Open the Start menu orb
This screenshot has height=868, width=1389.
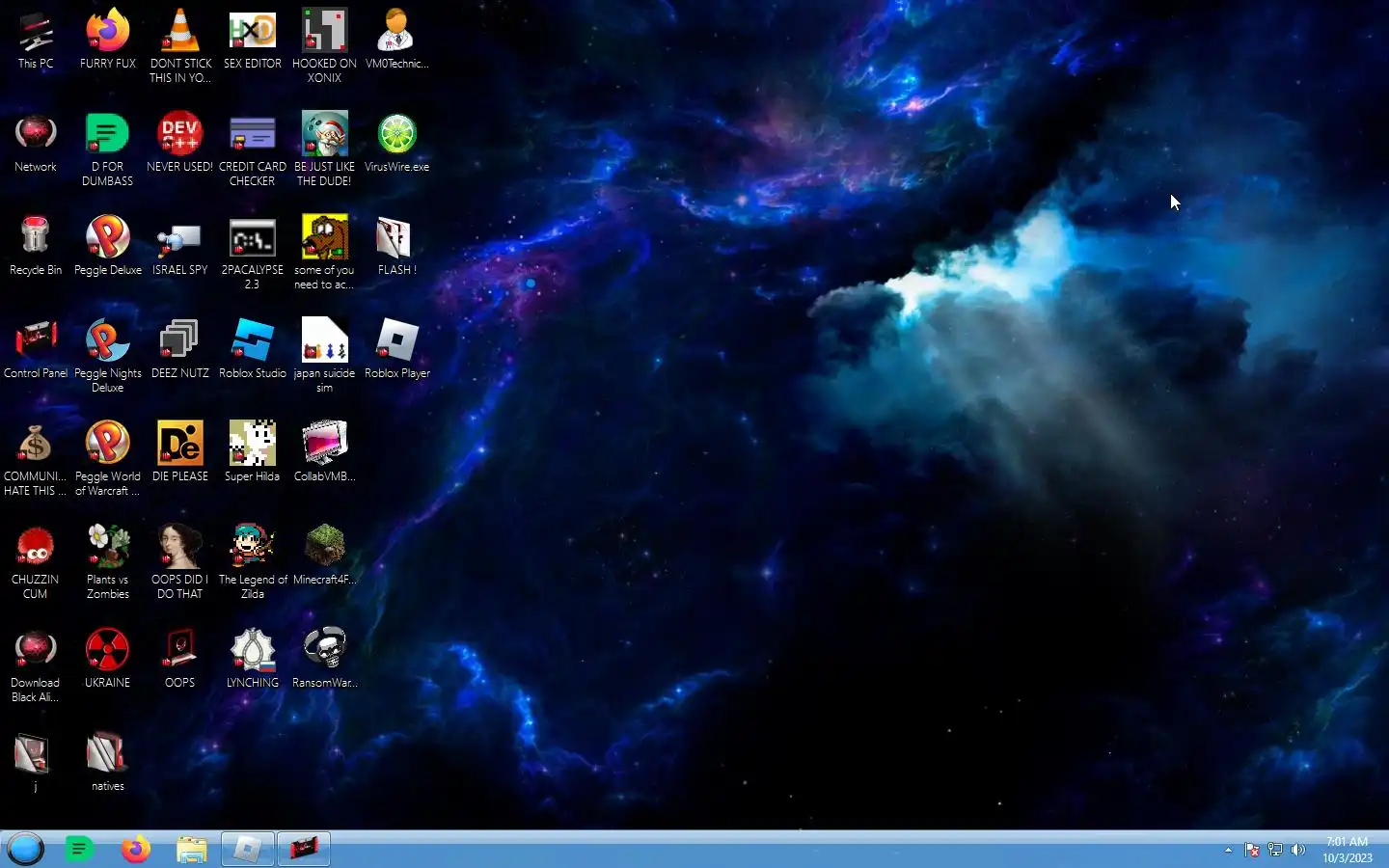tap(26, 849)
